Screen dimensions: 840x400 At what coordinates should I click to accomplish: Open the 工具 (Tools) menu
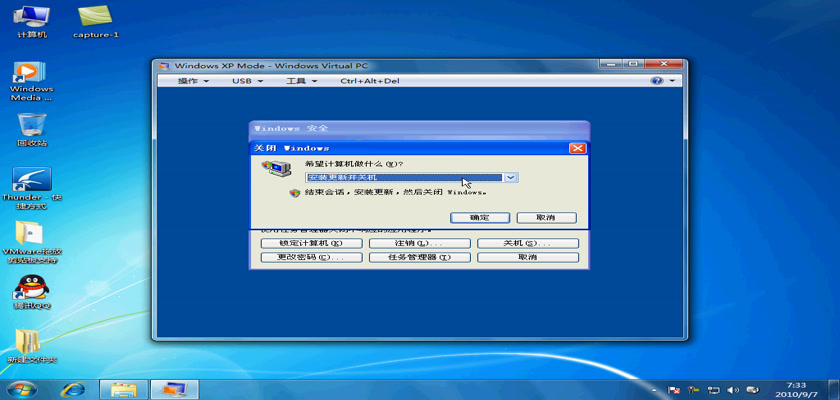coord(300,81)
